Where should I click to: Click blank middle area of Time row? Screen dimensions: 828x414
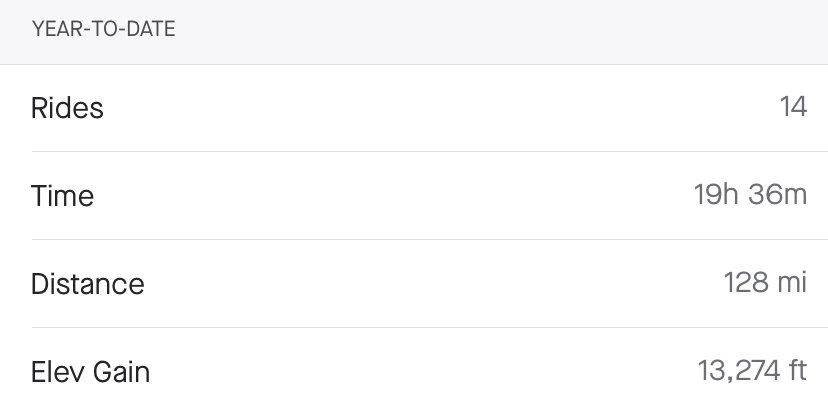click(x=394, y=196)
